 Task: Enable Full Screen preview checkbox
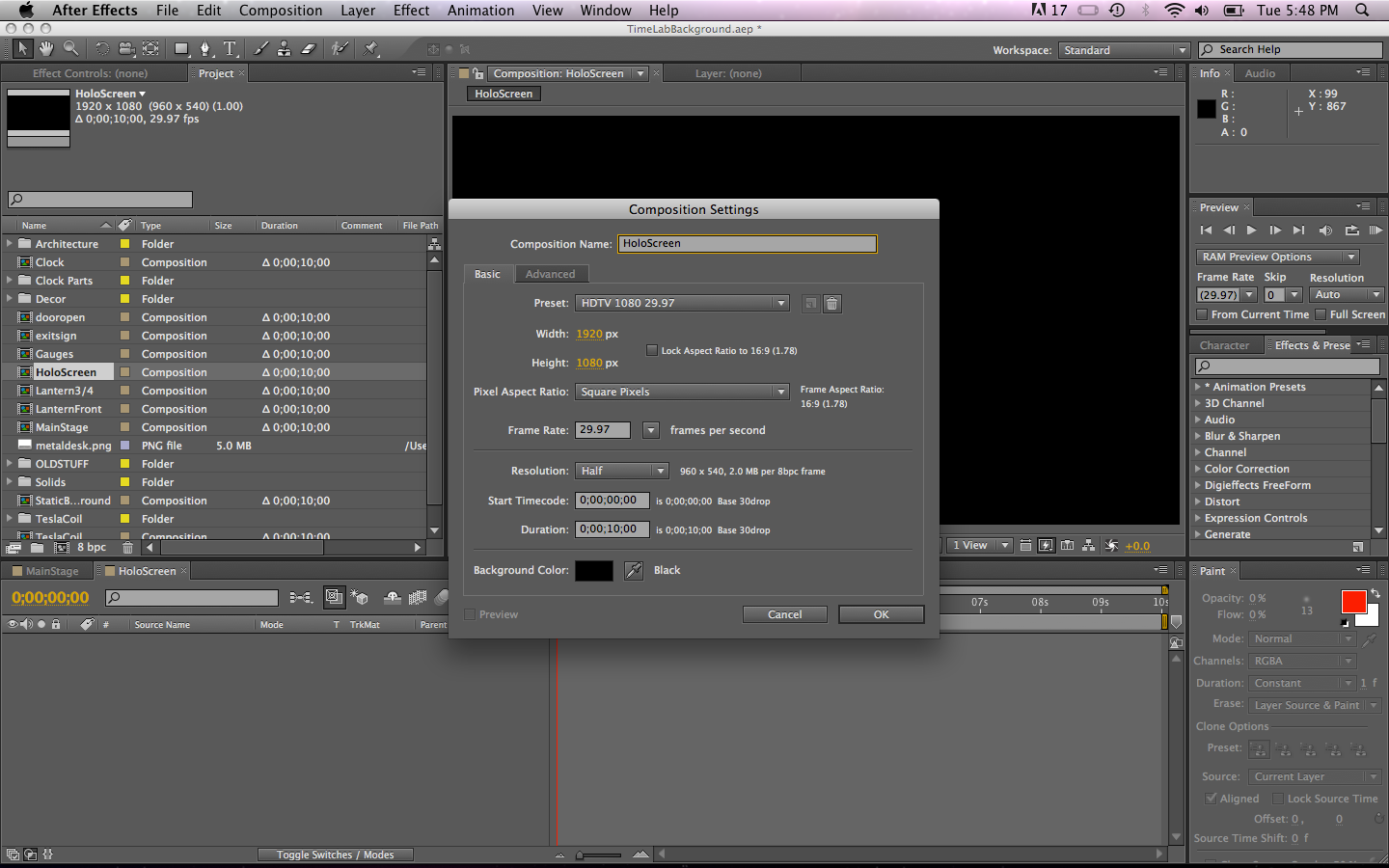(1321, 314)
